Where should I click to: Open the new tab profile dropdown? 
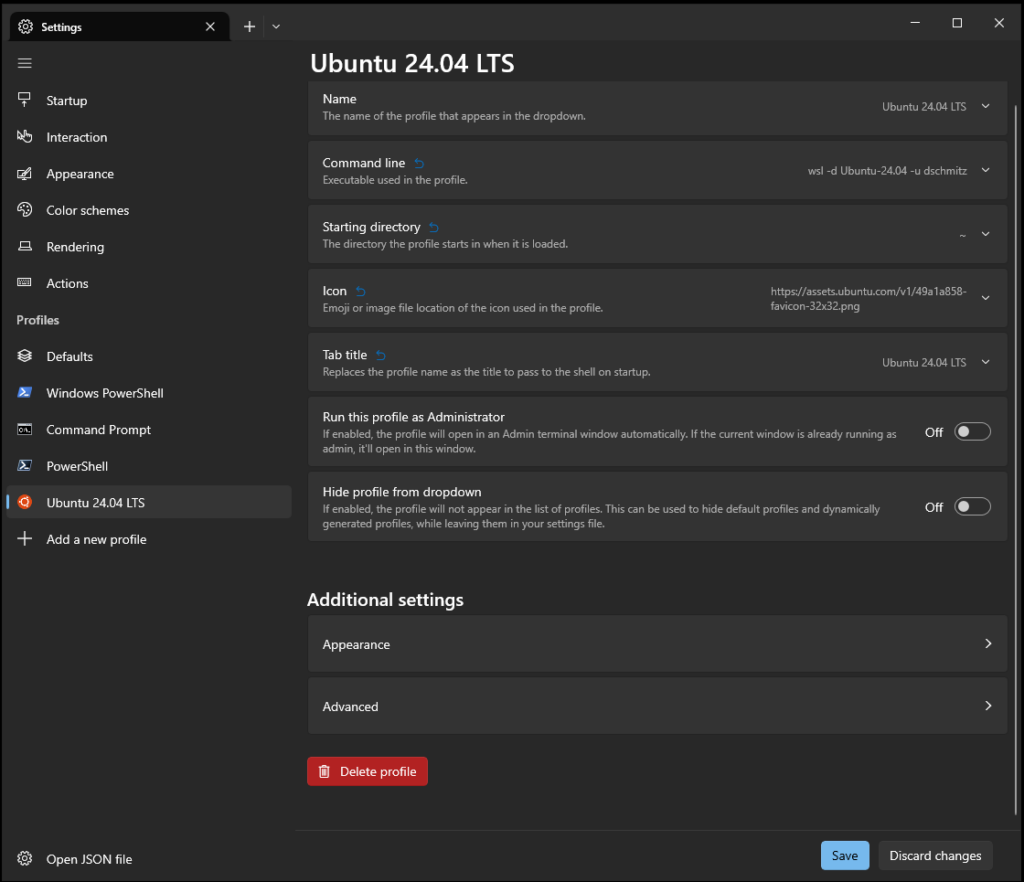pos(276,27)
